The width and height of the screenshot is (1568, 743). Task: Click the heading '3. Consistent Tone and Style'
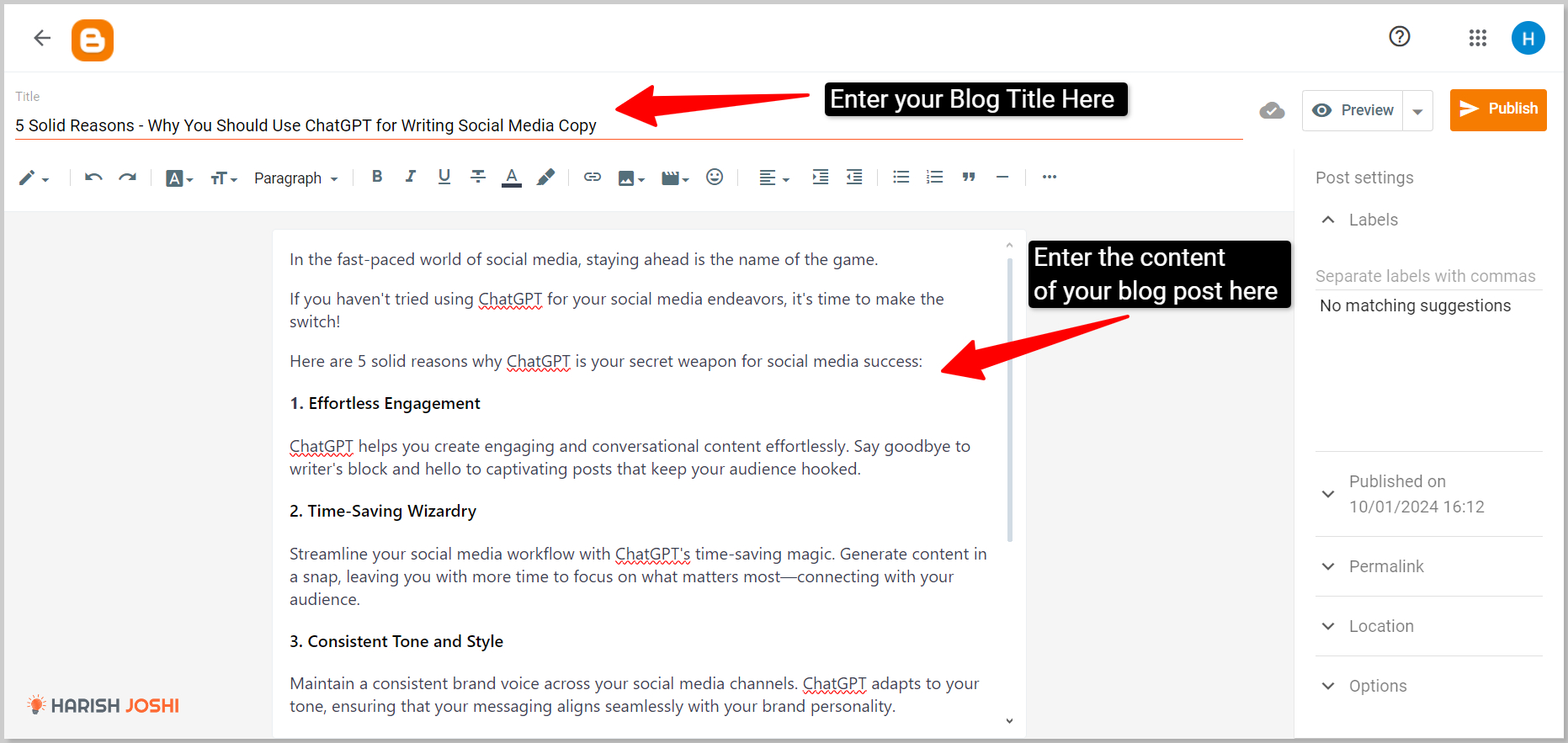(x=396, y=642)
